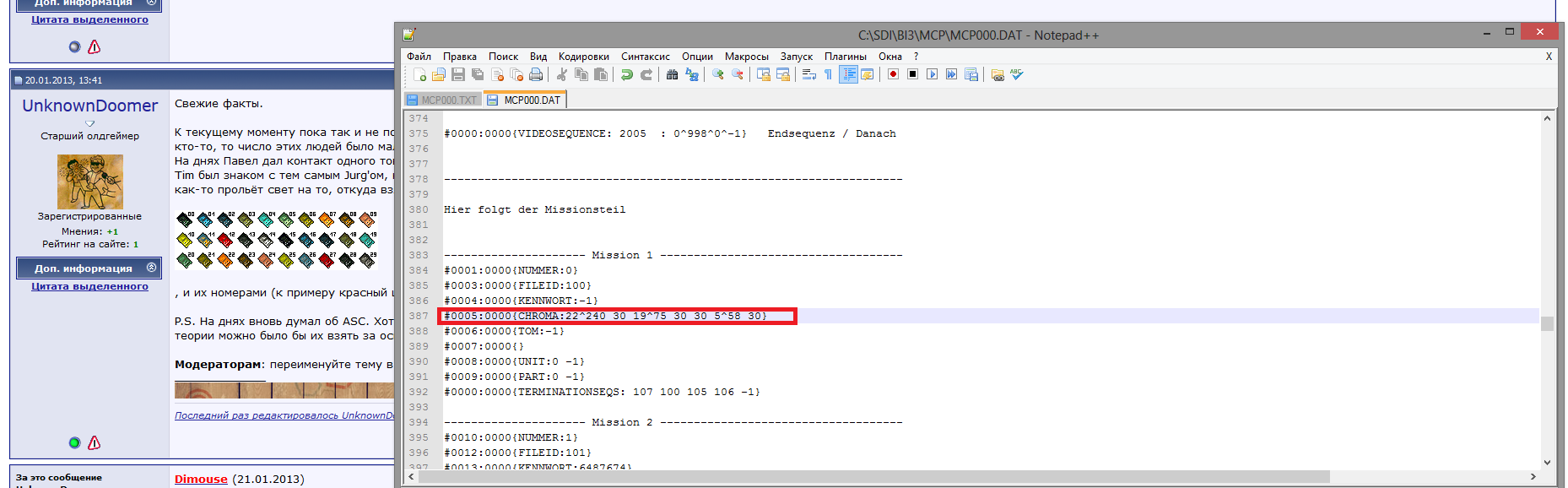Viewport: 1568px width, 488px height.
Task: Open the Replace dialog icon
Action: [692, 74]
